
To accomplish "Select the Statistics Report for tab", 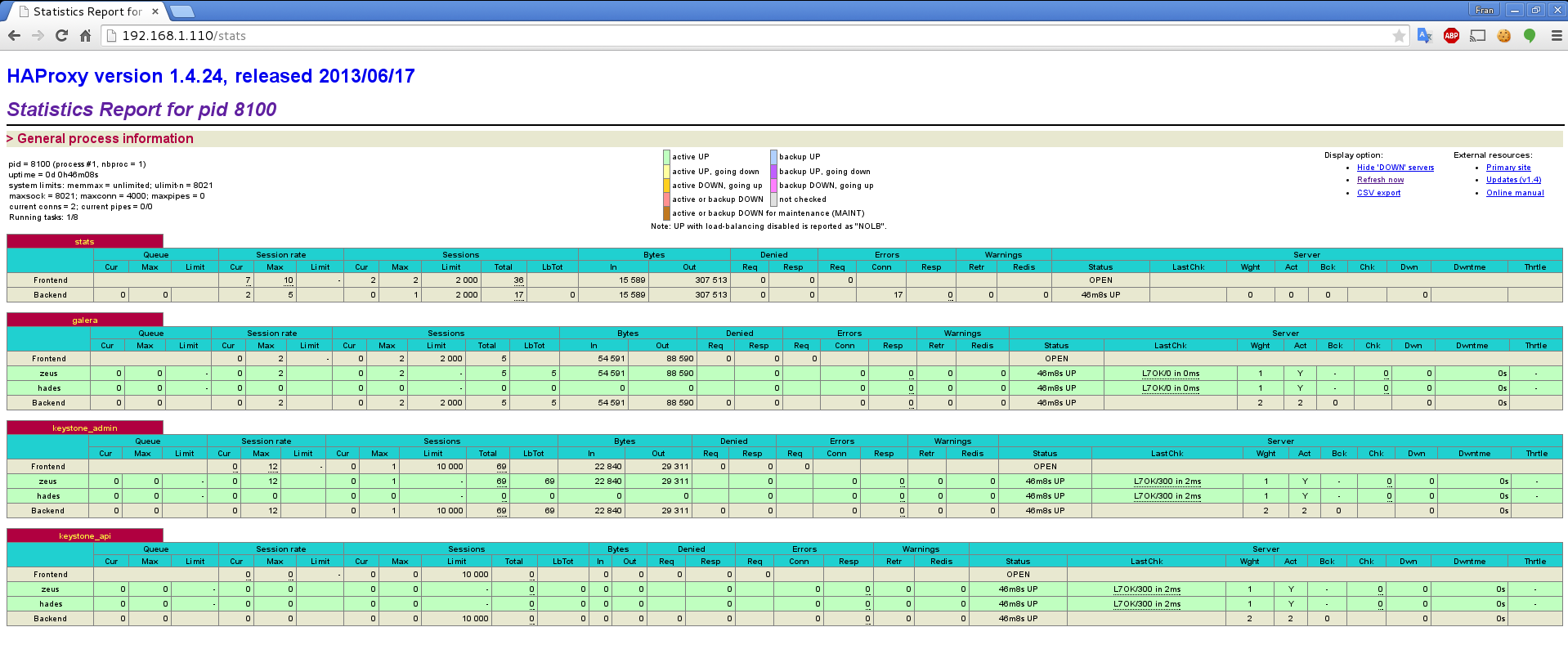I will [x=86, y=11].
